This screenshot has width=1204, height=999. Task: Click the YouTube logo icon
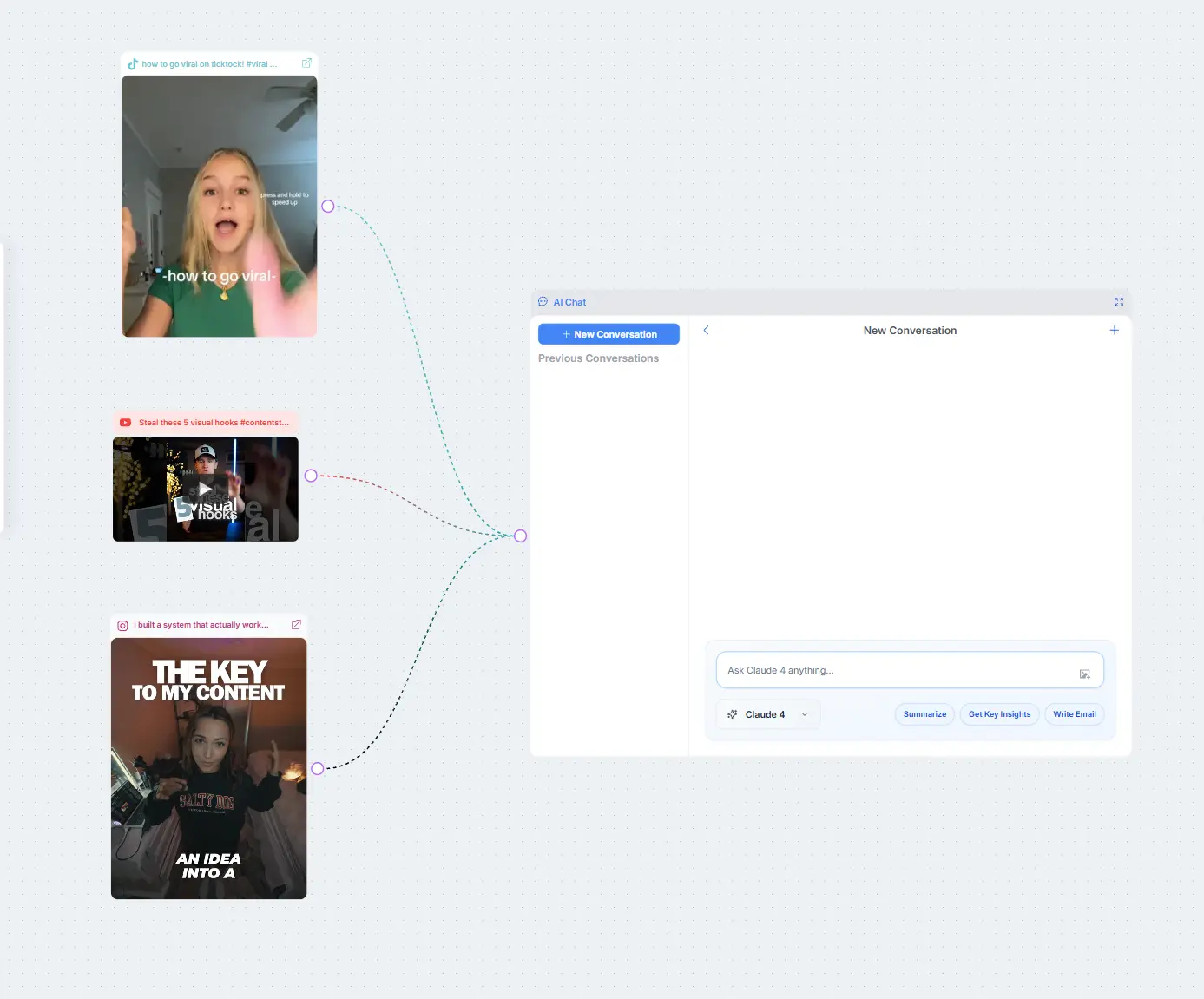pos(125,423)
